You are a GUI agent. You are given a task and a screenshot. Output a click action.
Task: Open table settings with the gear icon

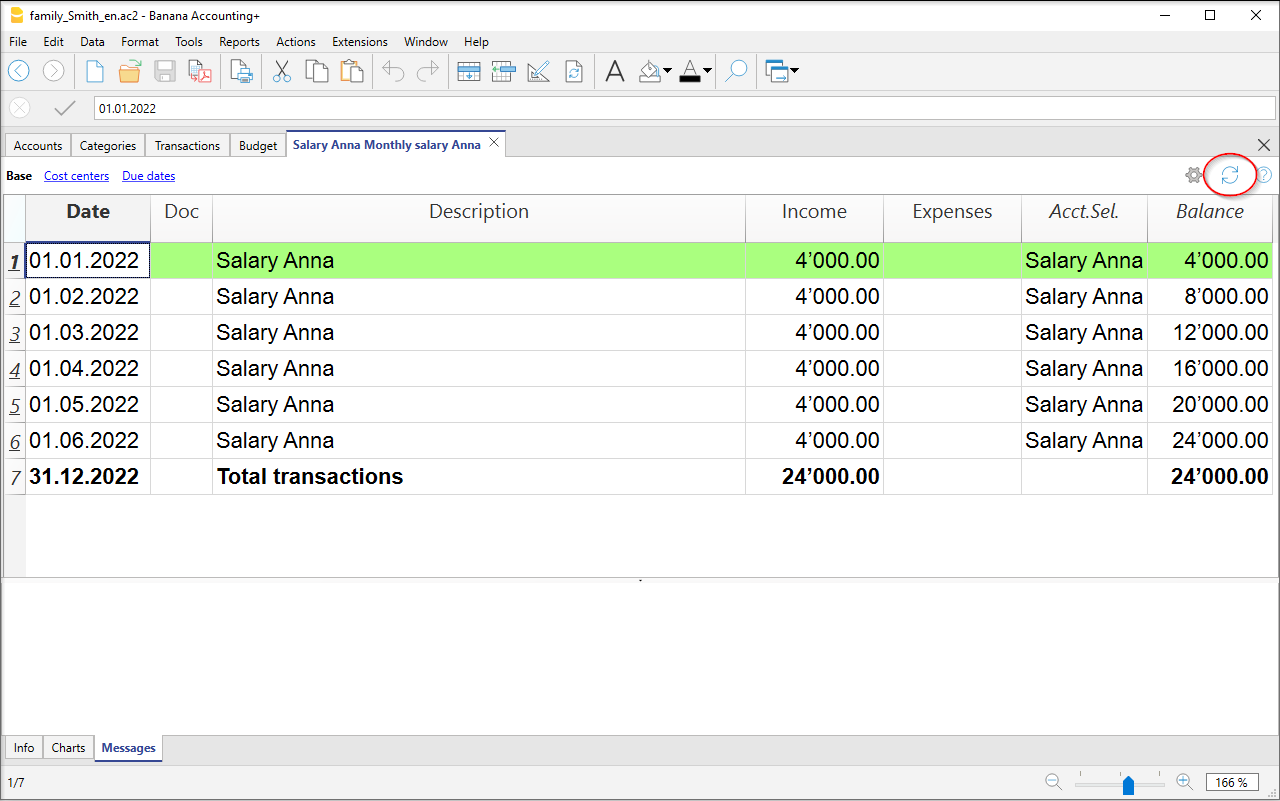click(1194, 175)
